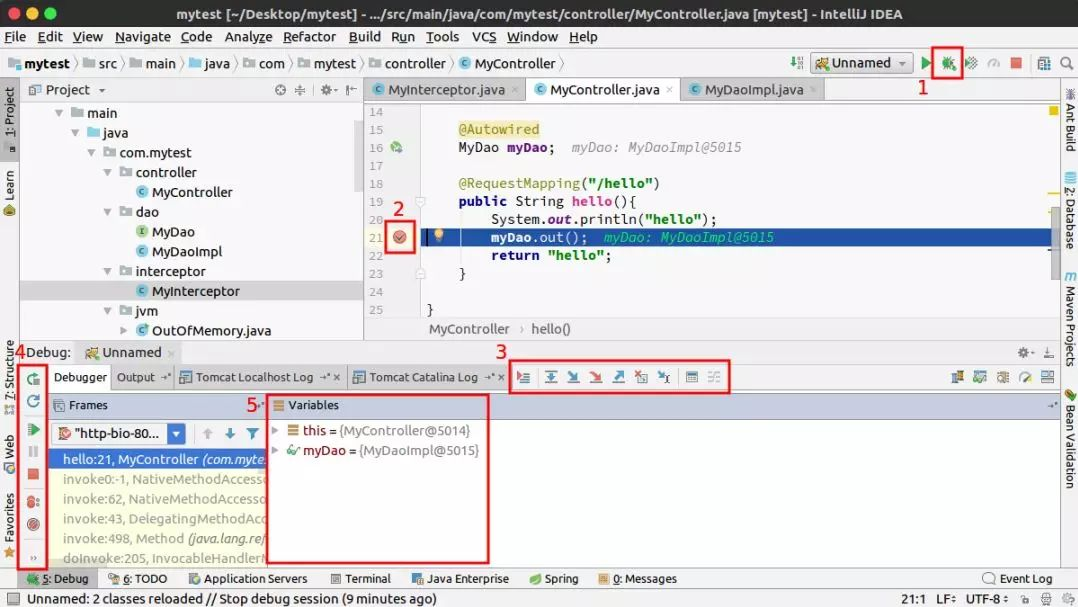Click the intention light bulb on line 21

pyautogui.click(x=439, y=236)
